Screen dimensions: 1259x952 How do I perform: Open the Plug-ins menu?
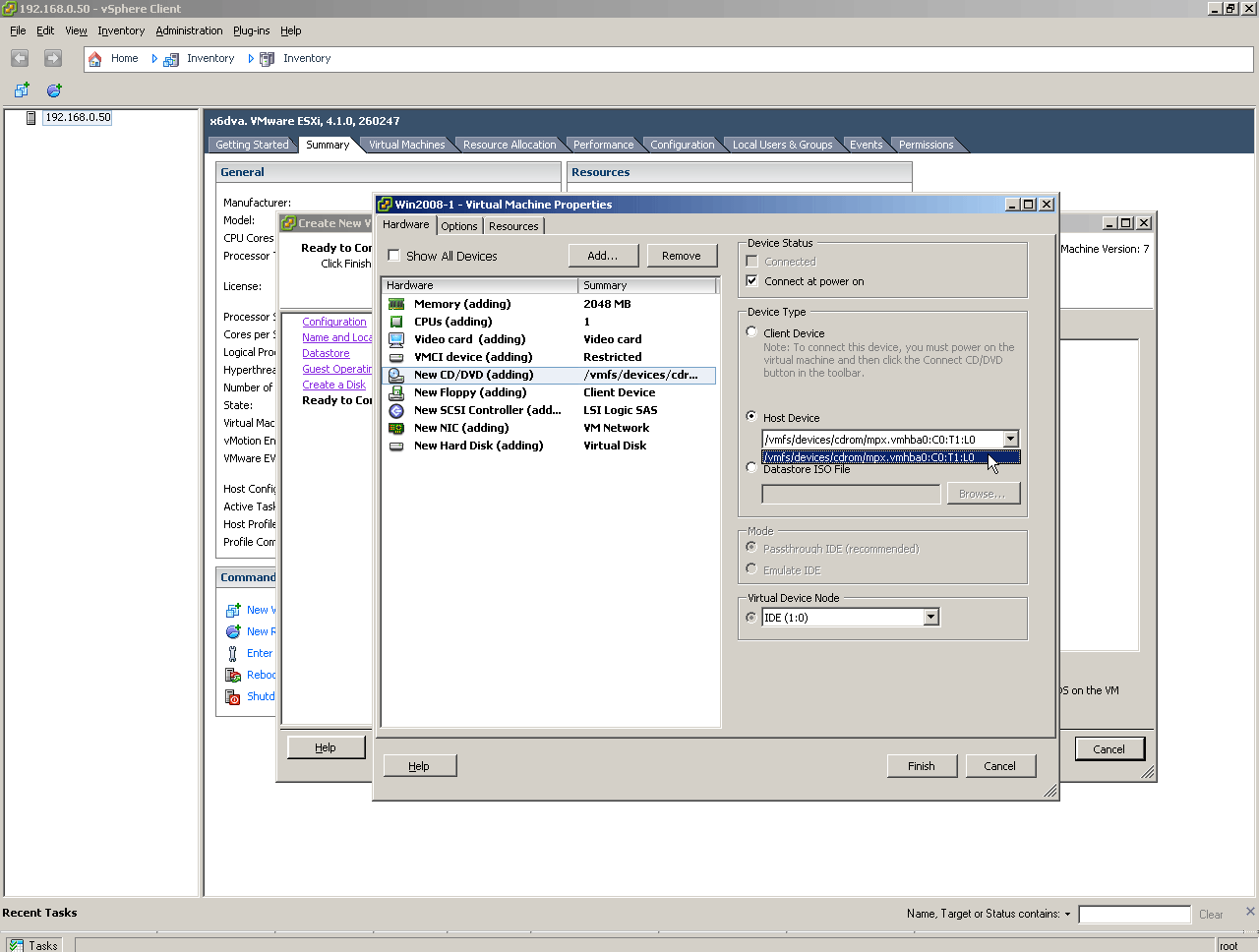251,30
